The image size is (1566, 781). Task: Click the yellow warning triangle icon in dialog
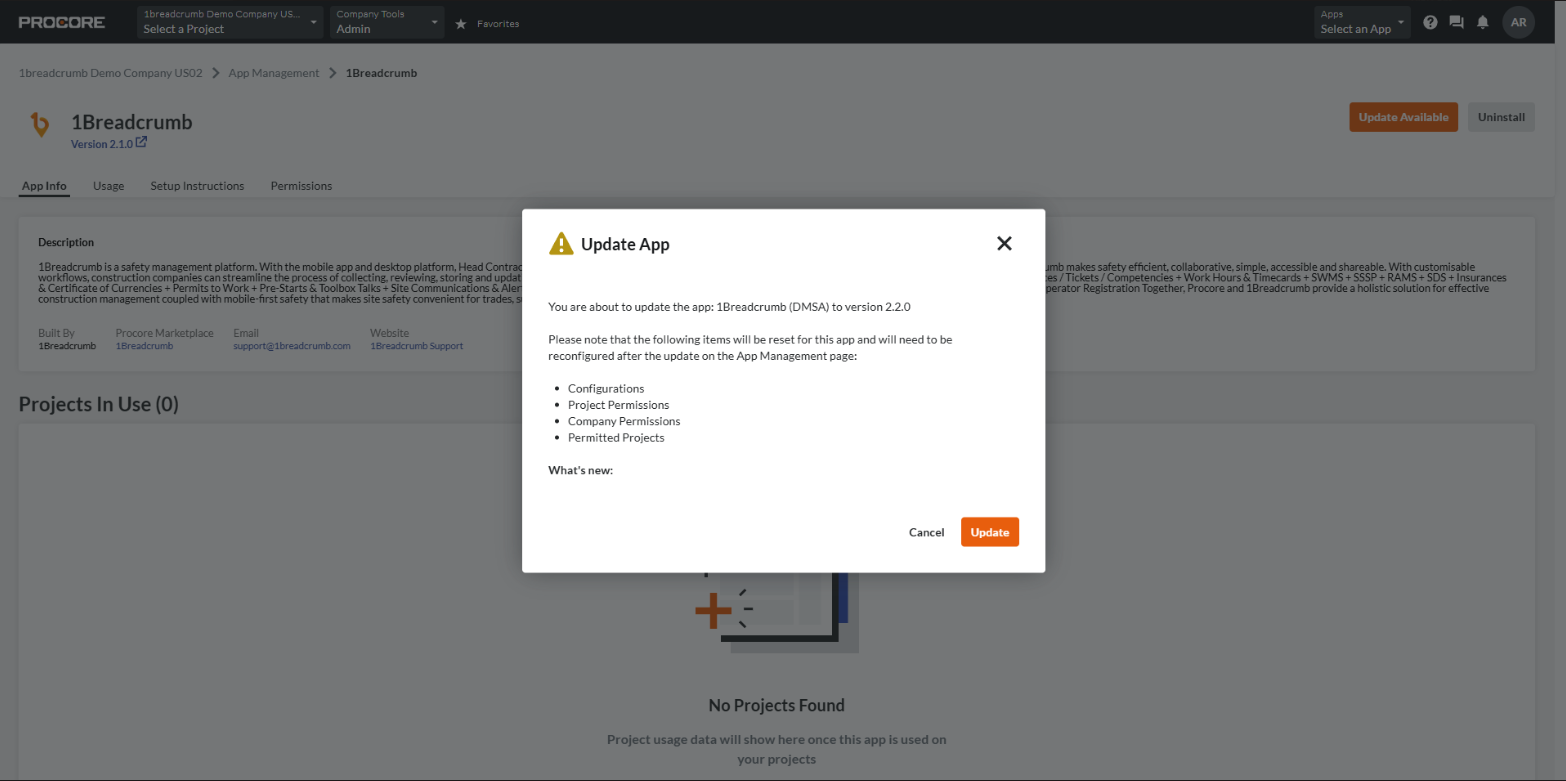point(560,244)
